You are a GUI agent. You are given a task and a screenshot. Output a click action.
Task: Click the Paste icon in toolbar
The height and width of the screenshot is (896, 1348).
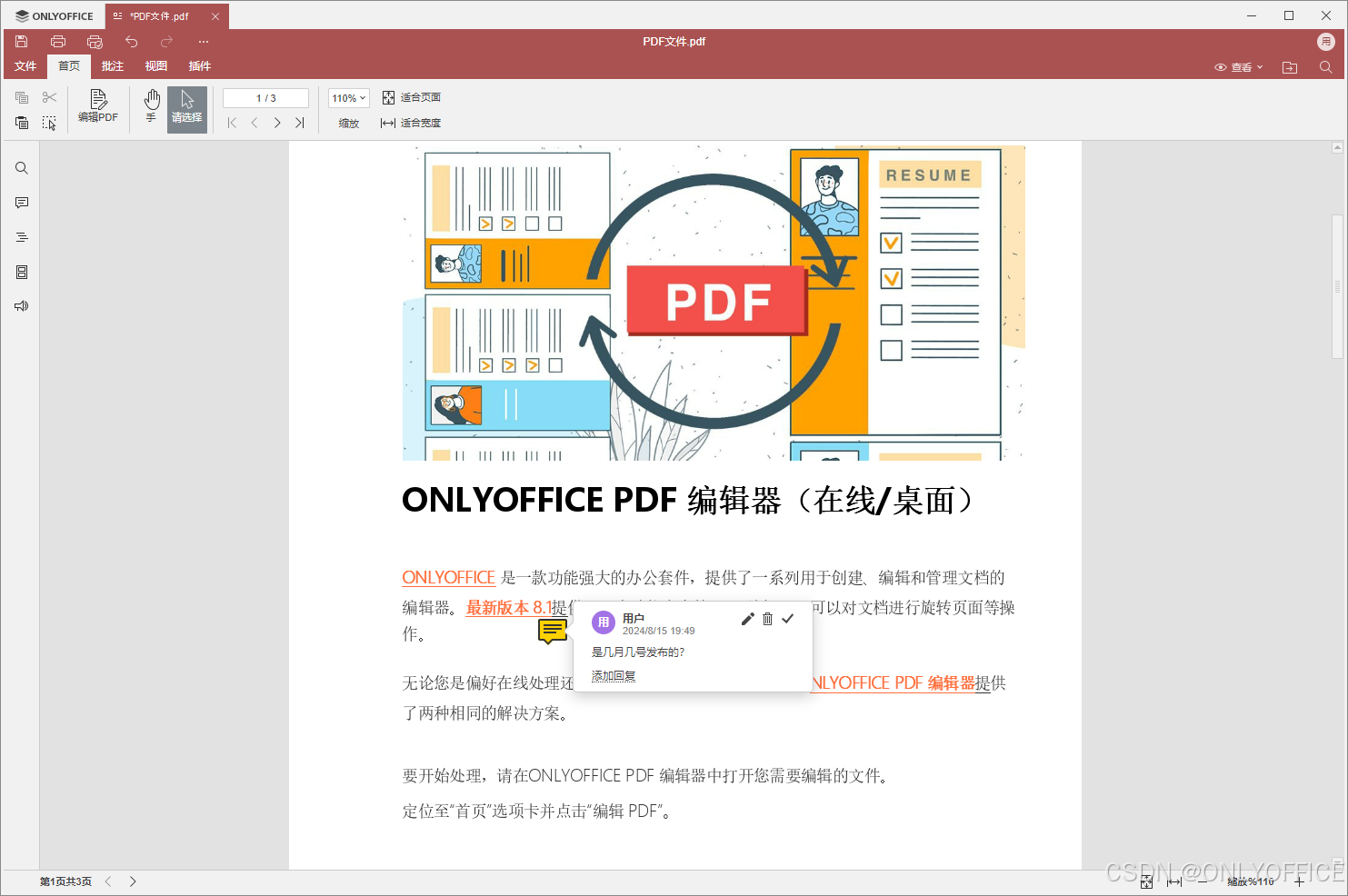22,123
